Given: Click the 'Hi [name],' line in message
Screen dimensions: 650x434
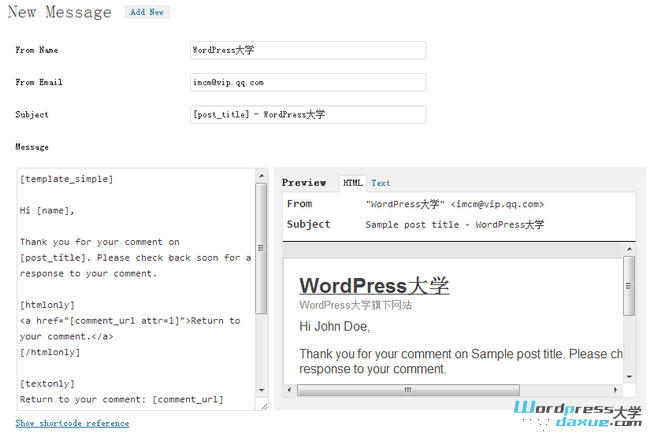Looking at the screenshot, I should (47, 211).
